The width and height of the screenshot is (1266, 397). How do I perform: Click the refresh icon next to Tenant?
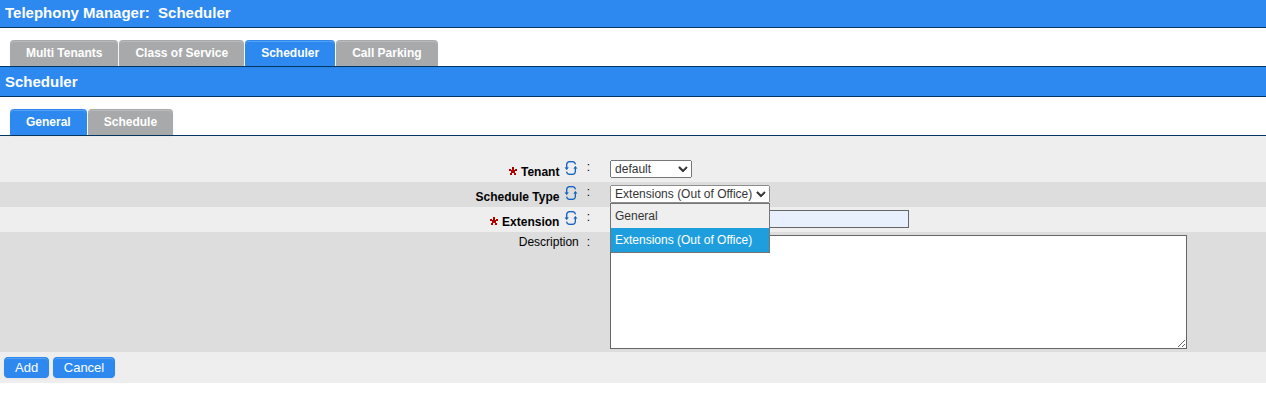(571, 168)
